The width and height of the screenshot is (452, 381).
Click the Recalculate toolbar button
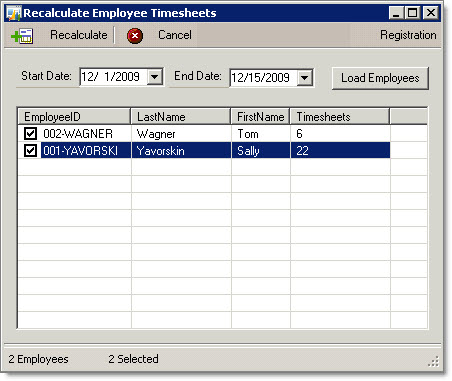[79, 35]
